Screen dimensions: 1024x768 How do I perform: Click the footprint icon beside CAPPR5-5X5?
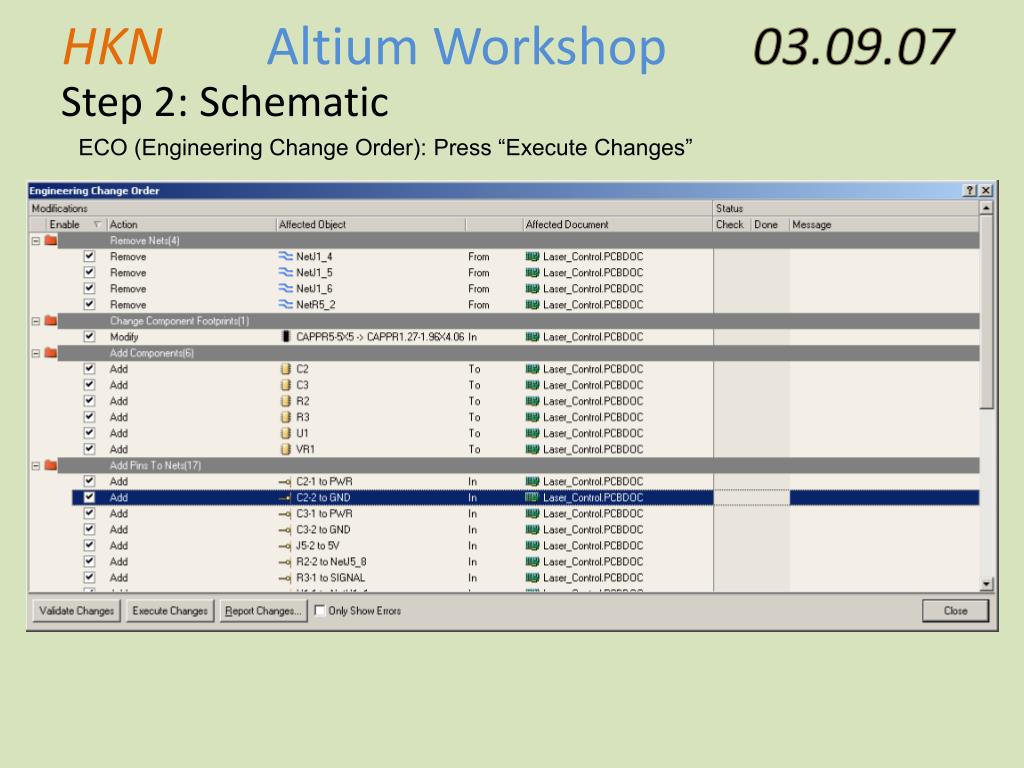coord(285,336)
